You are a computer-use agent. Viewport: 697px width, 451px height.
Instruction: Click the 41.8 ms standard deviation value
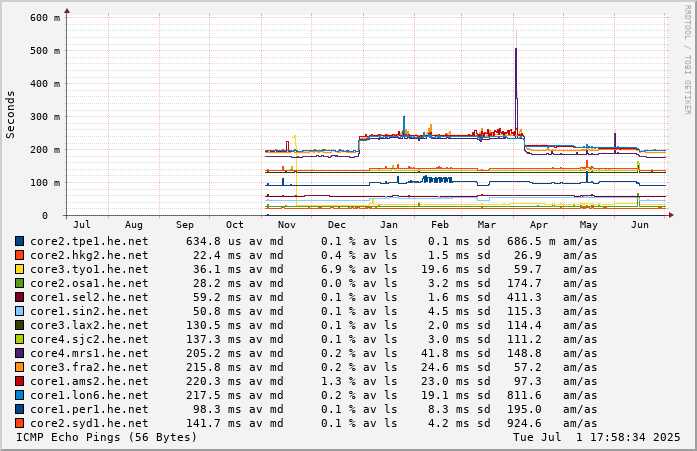(445, 353)
